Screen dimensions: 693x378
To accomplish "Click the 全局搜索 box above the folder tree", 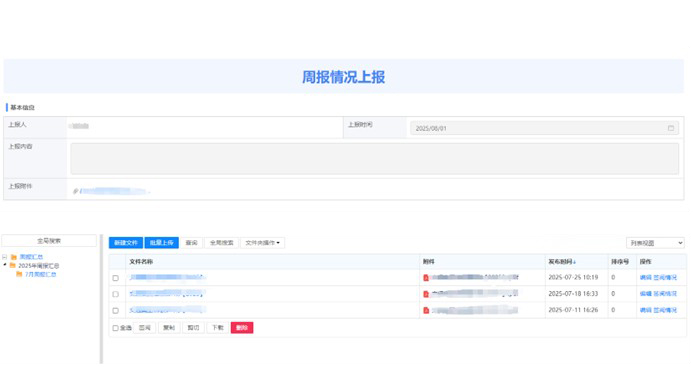I will click(x=49, y=241).
